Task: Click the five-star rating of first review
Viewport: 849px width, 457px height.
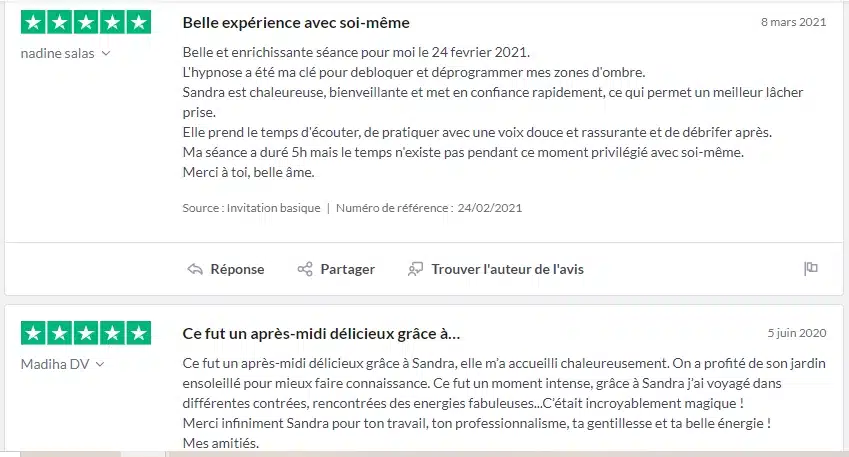Action: coord(86,22)
